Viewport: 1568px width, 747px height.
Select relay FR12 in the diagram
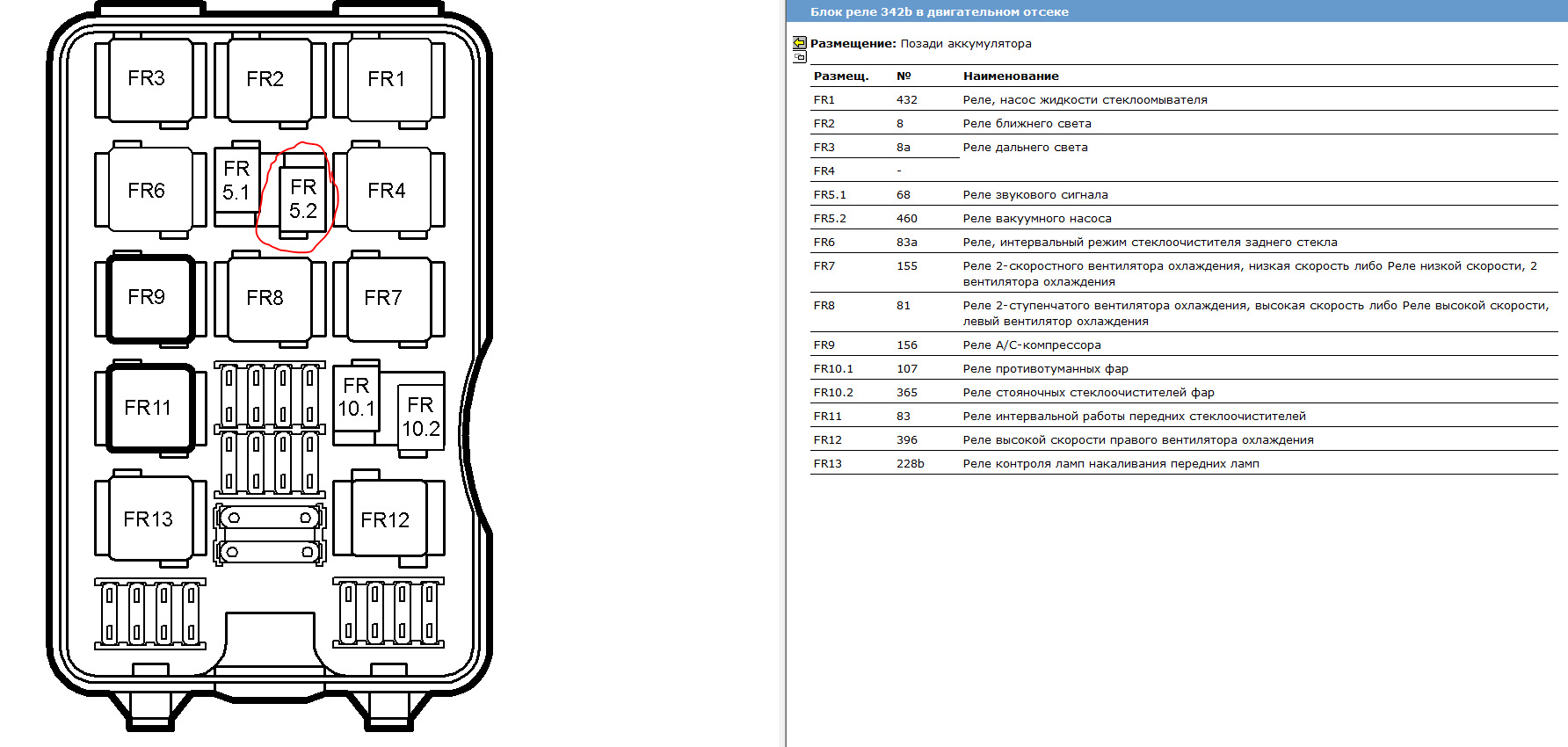pos(388,519)
